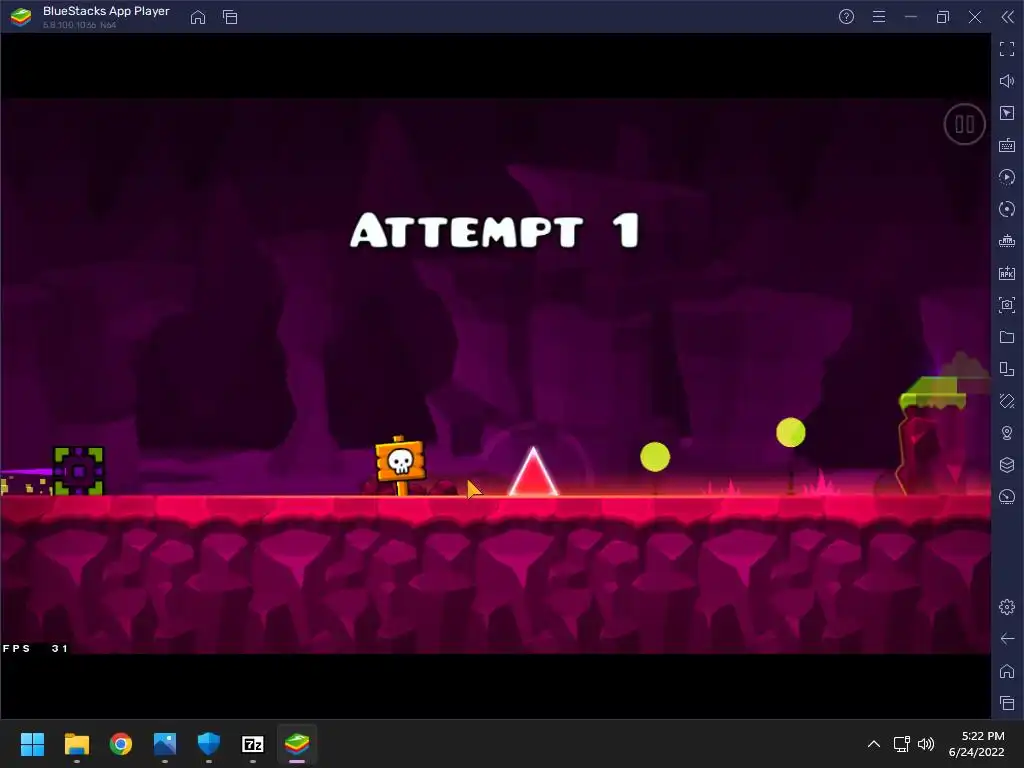The width and height of the screenshot is (1024, 768).
Task: Open BlueStacks settings gear
Action: pyautogui.click(x=1006, y=607)
